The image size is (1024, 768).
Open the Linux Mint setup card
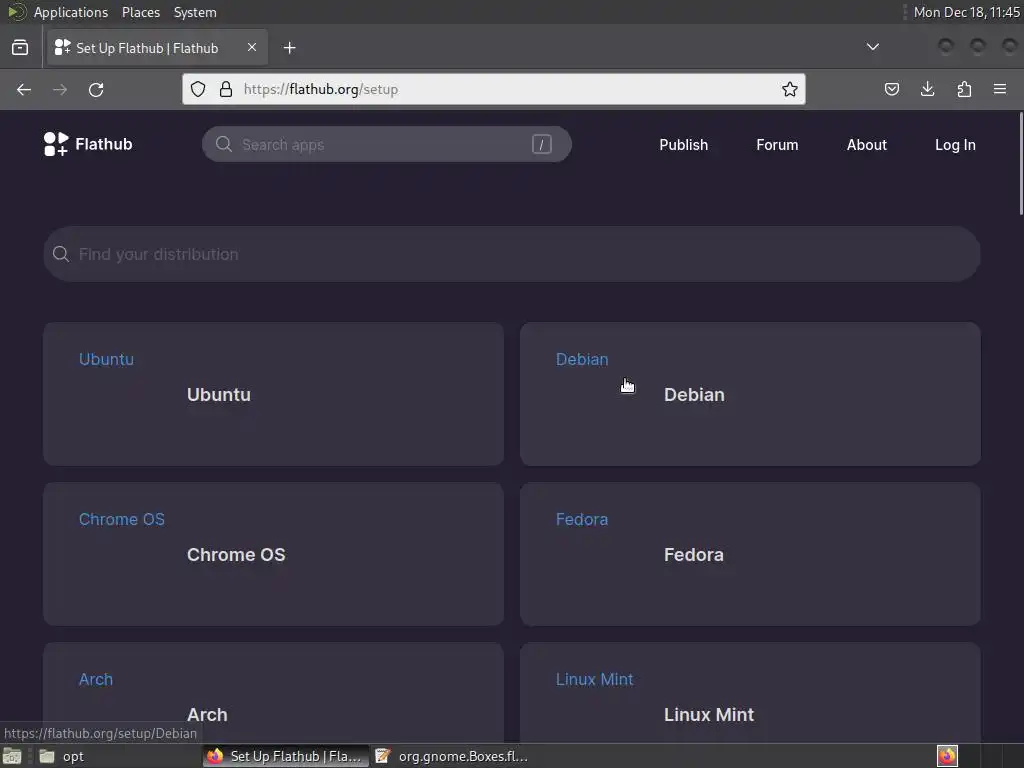click(x=750, y=693)
